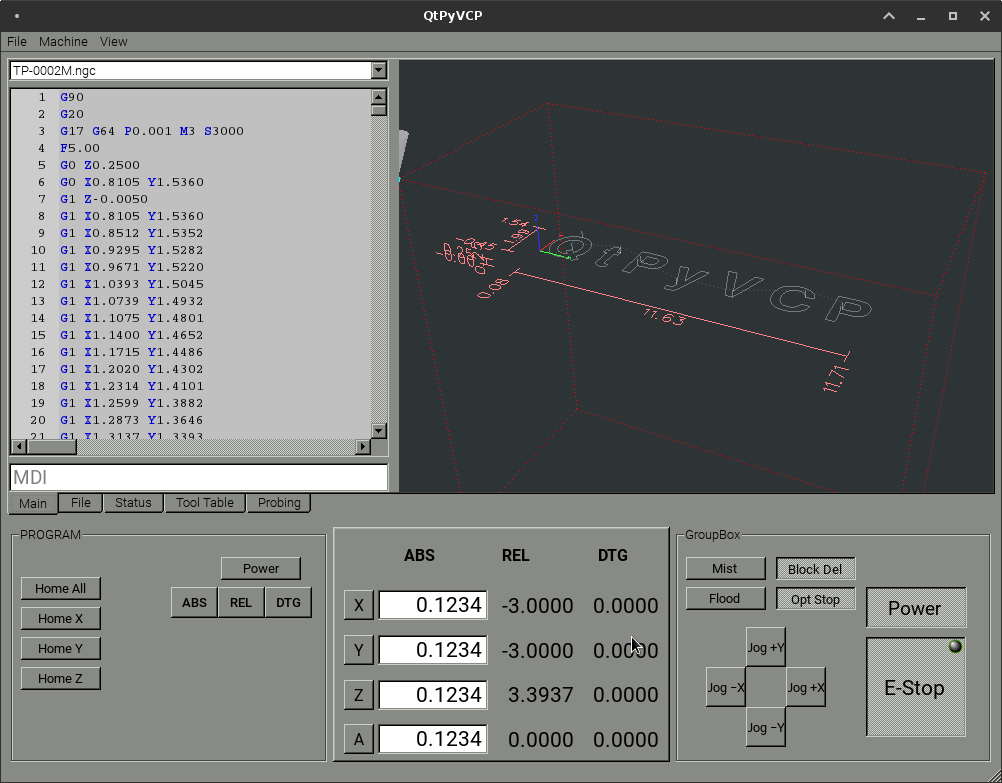This screenshot has width=1002, height=783.
Task: Expand the TP-0002M.ngc file dropdown arrow
Action: click(x=379, y=70)
